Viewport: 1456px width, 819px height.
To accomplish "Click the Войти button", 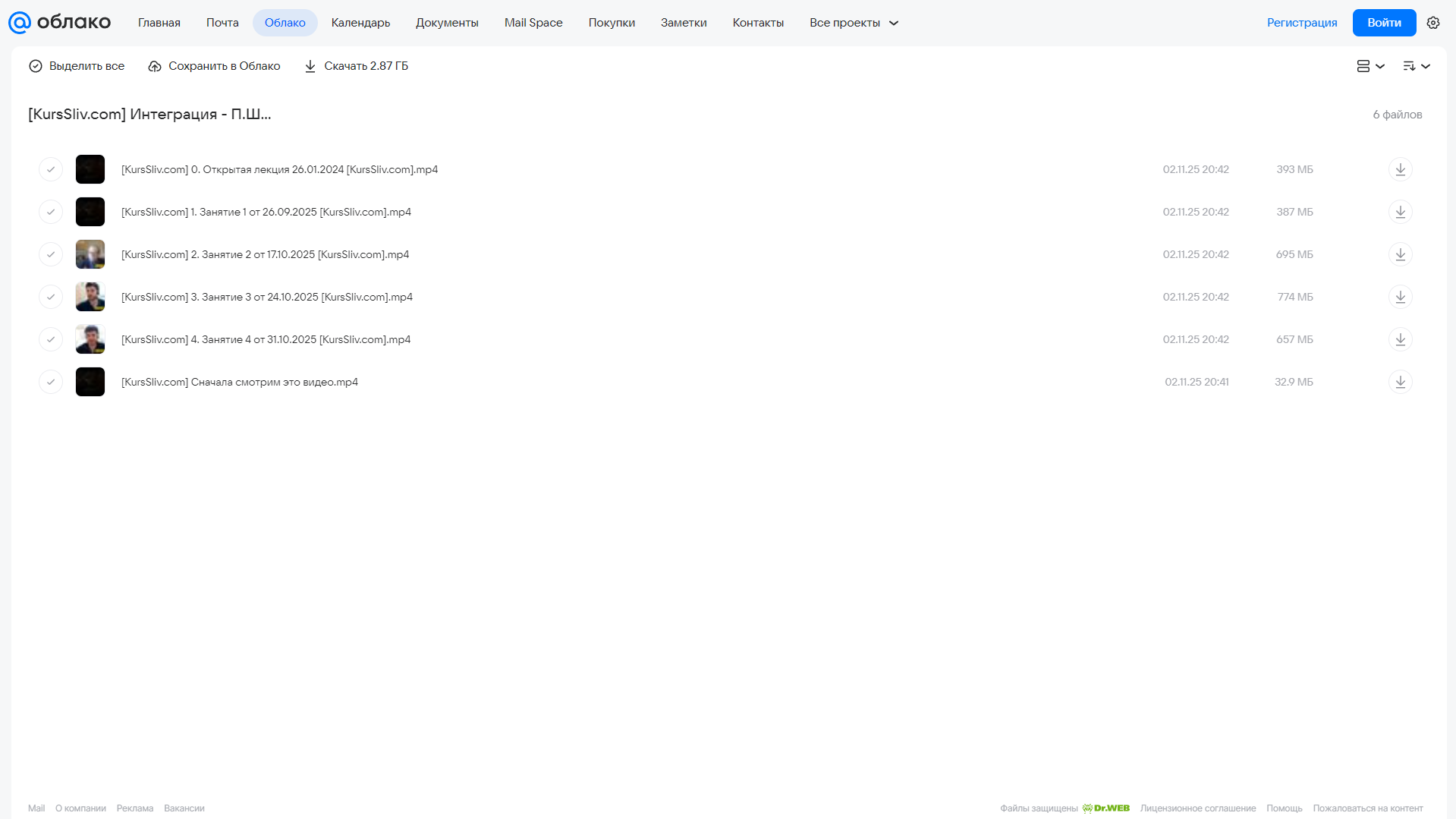I will tap(1384, 23).
